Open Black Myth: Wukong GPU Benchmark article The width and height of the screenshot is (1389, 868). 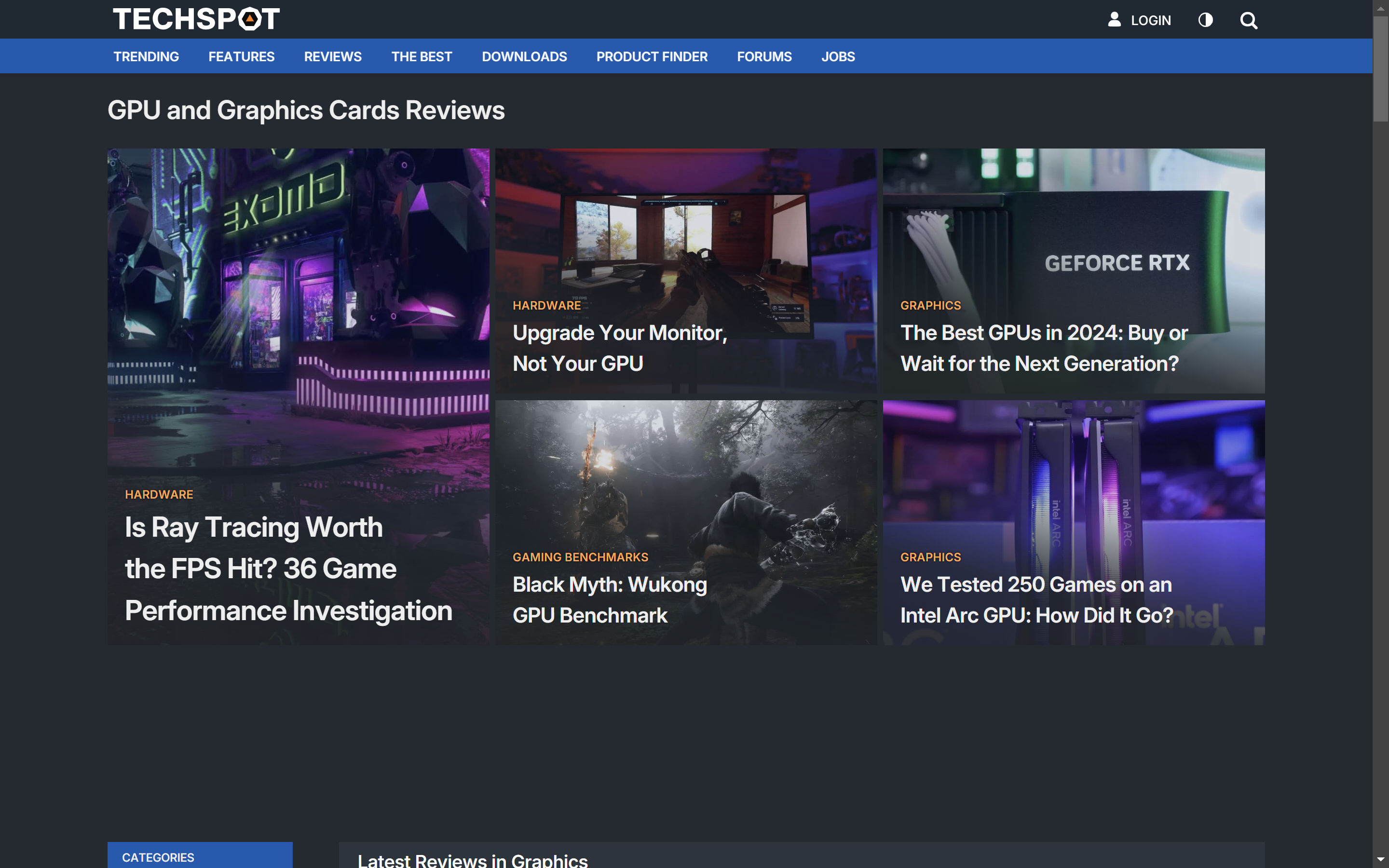coord(610,599)
